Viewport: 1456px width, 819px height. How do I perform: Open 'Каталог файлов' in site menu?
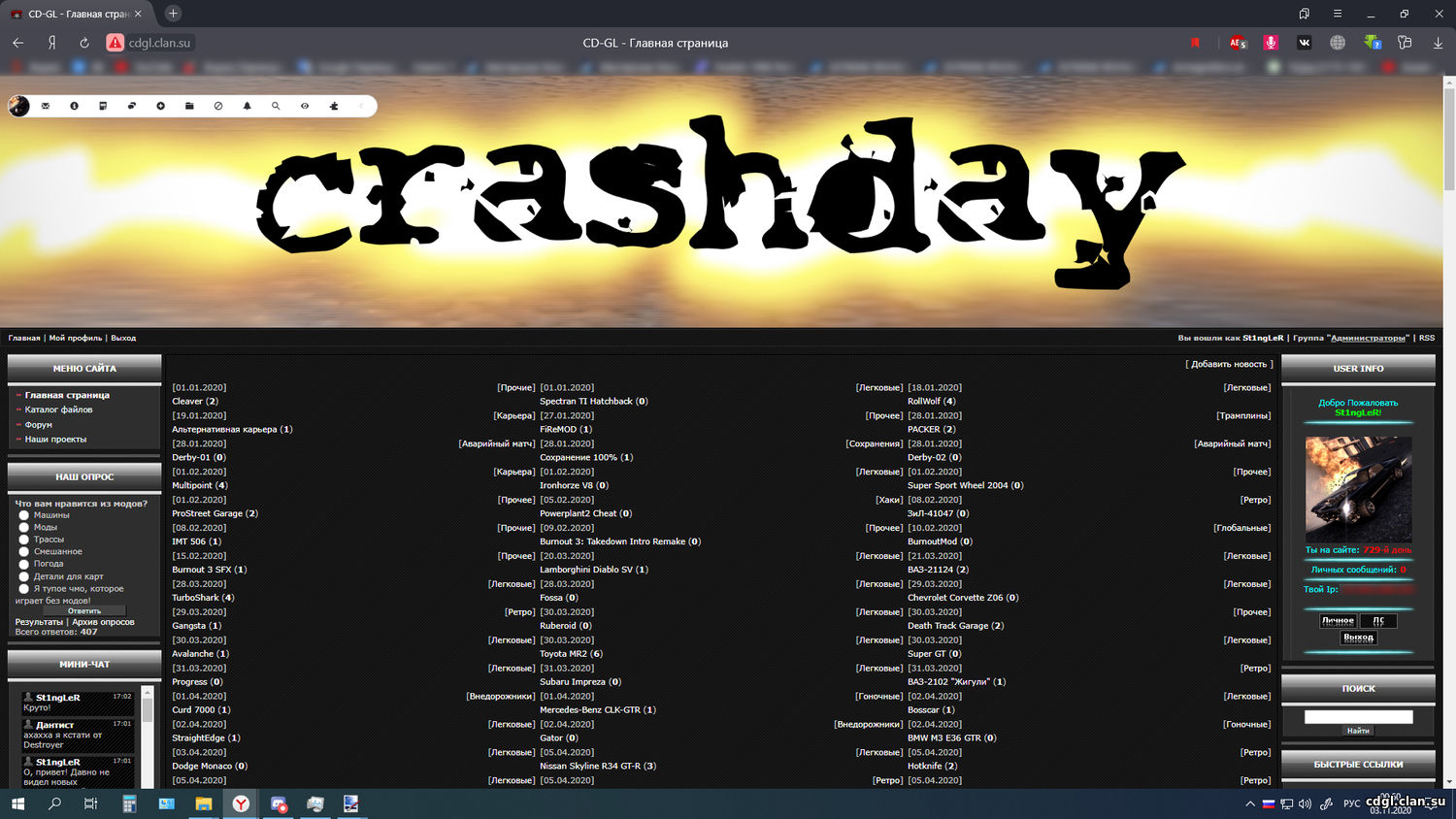coord(58,409)
